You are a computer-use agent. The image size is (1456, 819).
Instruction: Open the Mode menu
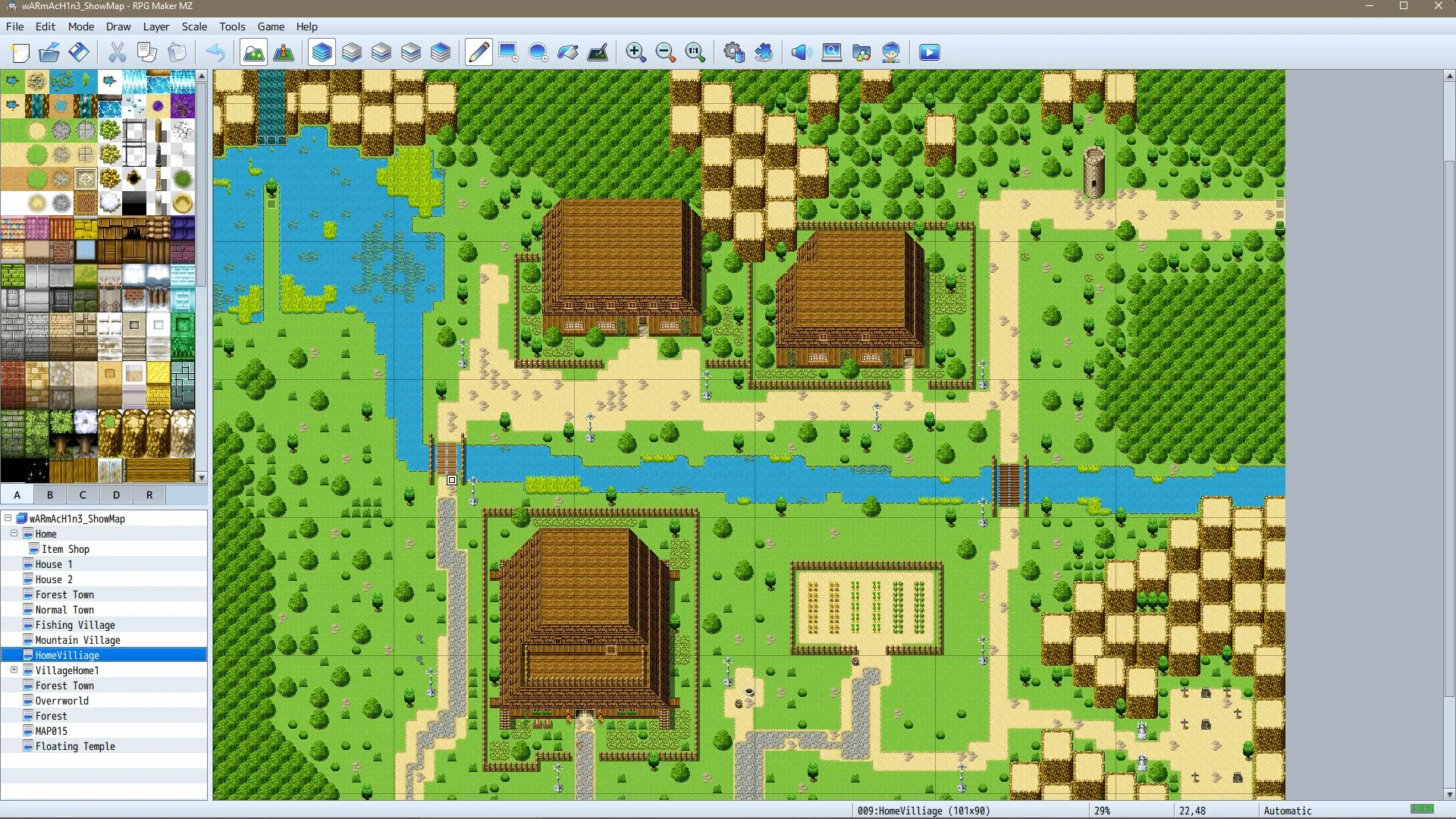(x=81, y=26)
